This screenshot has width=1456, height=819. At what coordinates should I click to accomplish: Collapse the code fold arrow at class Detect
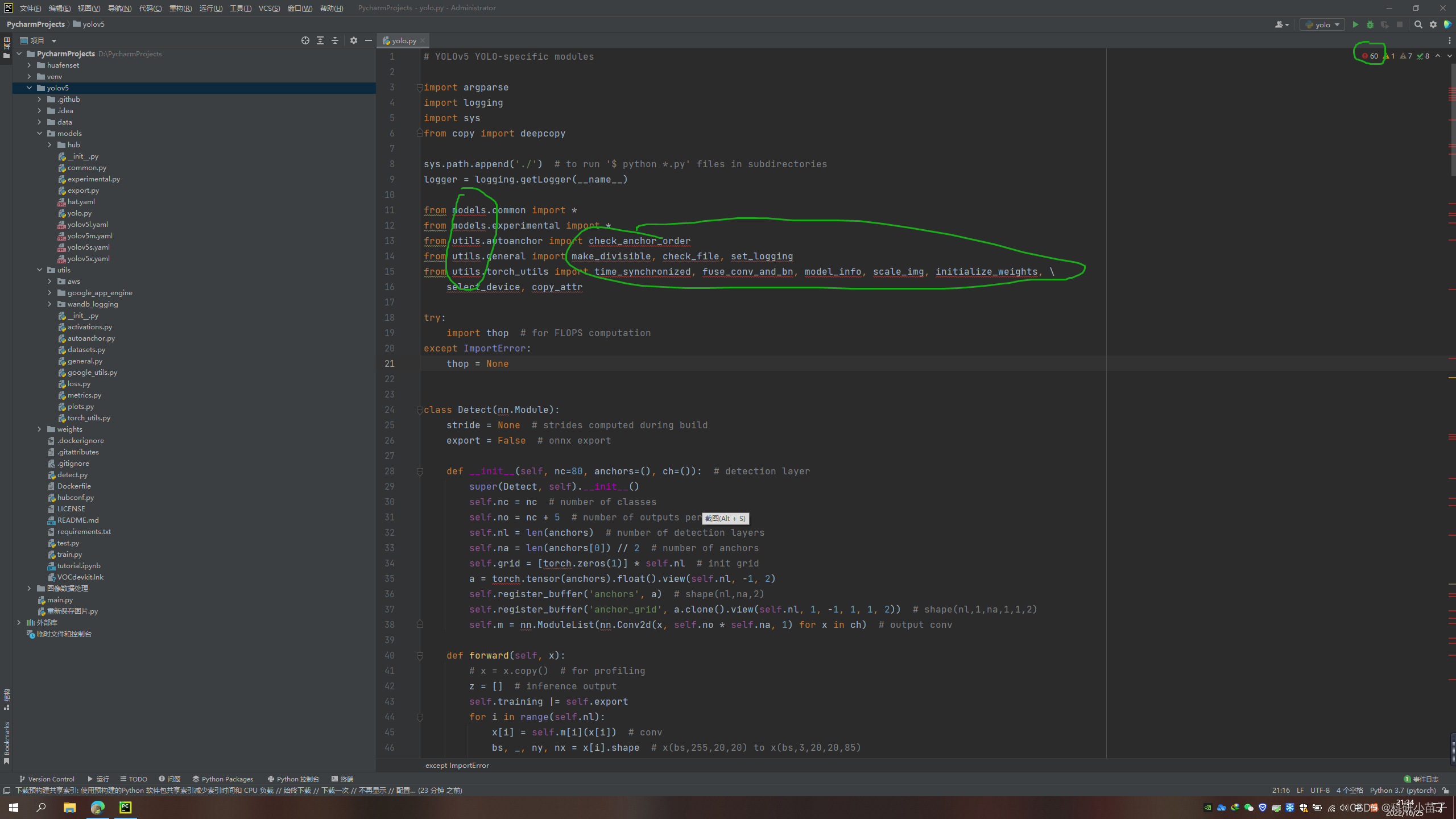tap(420, 409)
